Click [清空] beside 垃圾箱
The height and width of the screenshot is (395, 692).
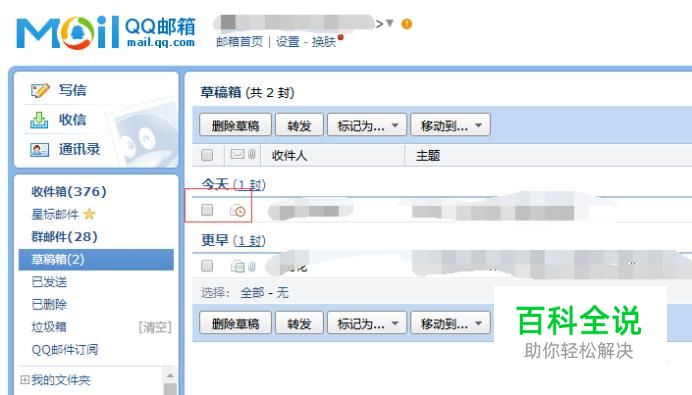pyautogui.click(x=155, y=327)
